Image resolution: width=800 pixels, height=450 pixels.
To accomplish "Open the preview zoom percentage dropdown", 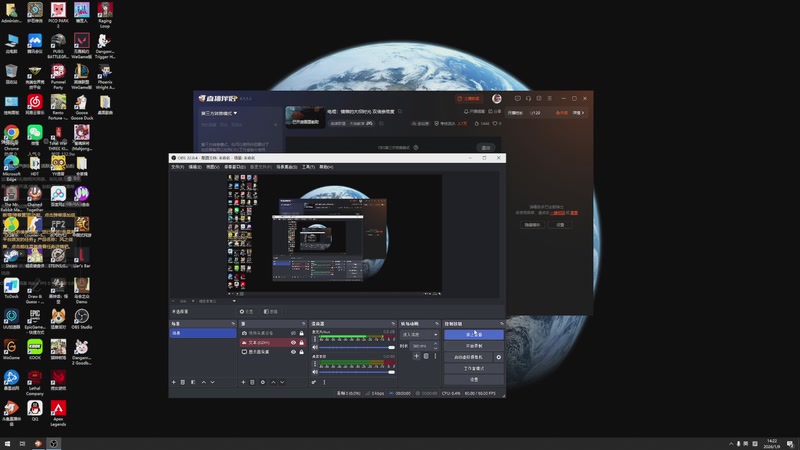I will pos(185,301).
